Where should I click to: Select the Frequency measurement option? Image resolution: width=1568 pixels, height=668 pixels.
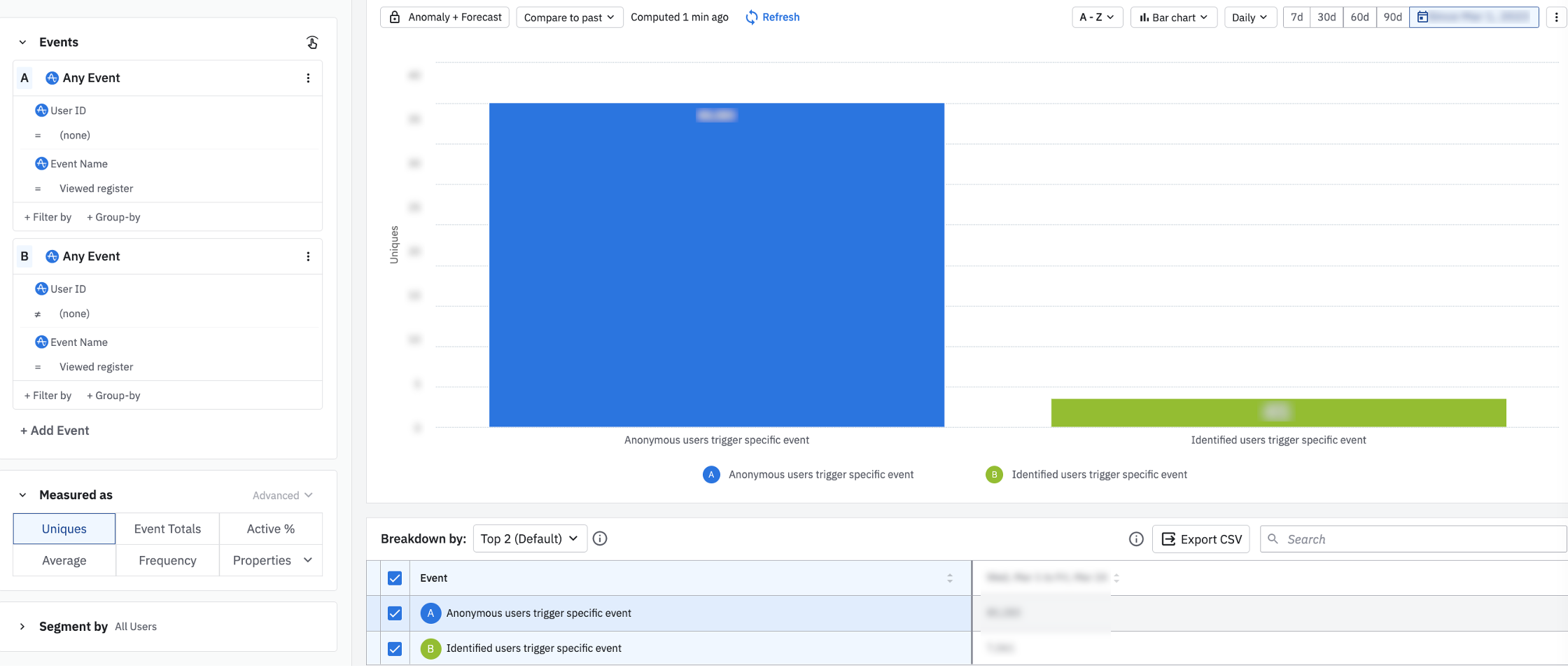(x=167, y=560)
